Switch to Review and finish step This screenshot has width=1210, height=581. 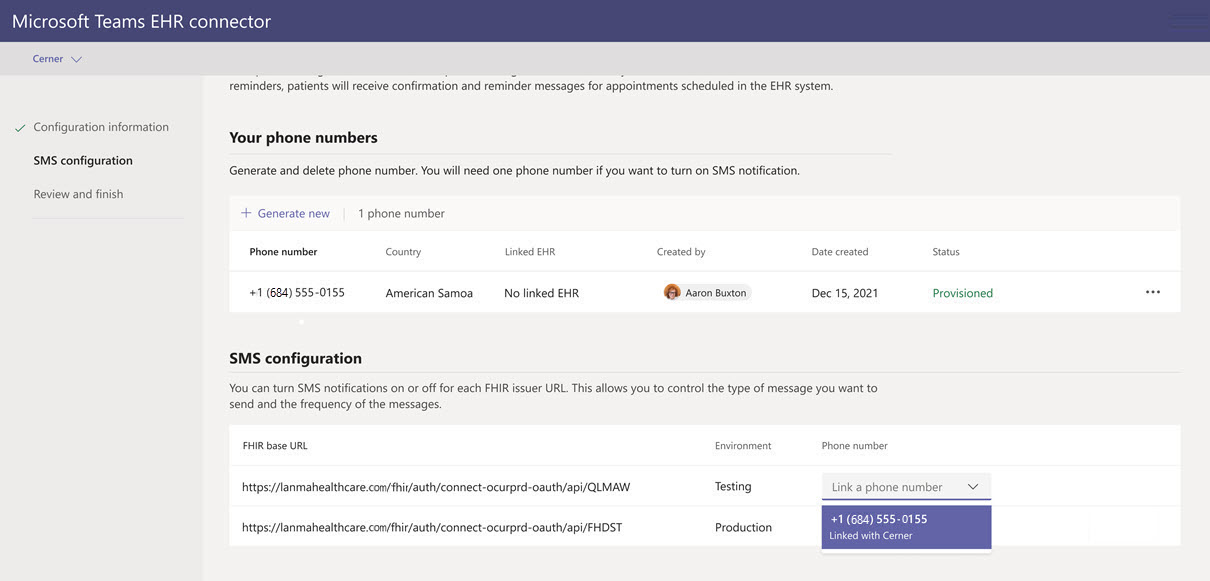click(x=78, y=194)
